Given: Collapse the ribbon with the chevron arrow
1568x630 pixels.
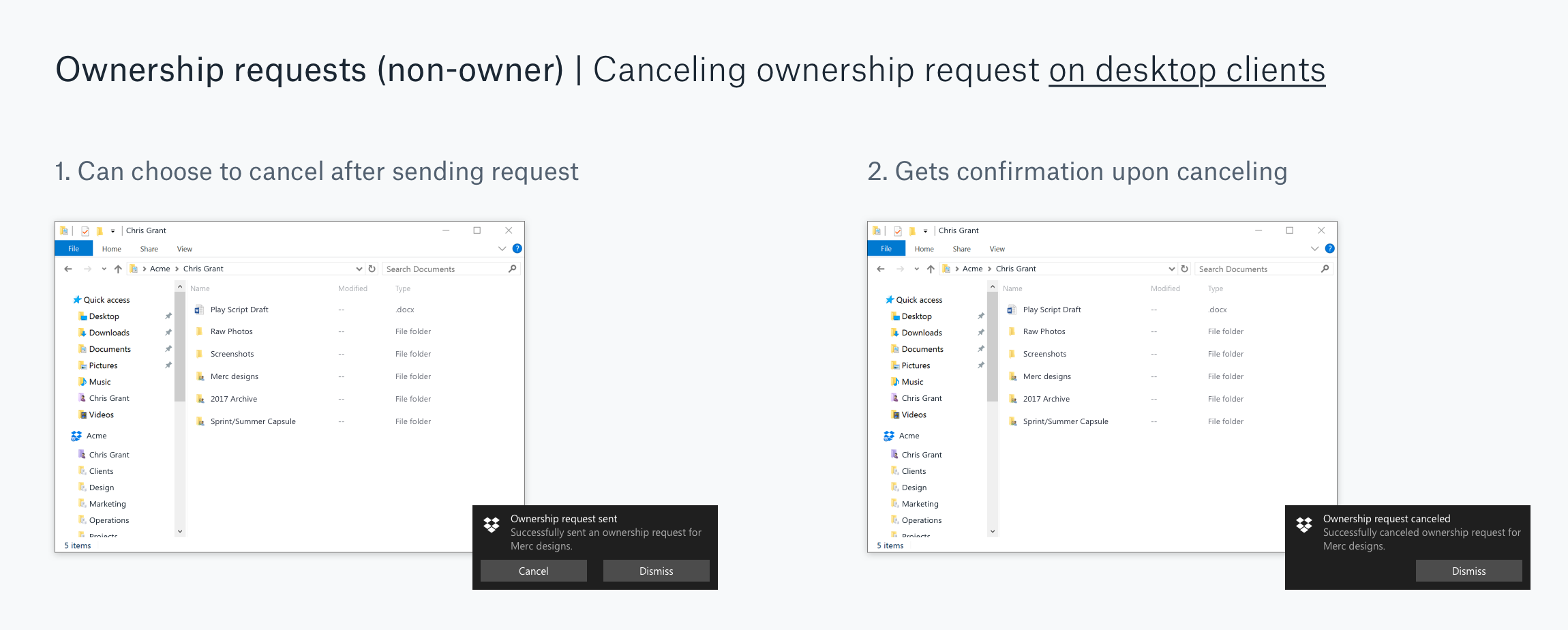Looking at the screenshot, I should click(x=502, y=248).
